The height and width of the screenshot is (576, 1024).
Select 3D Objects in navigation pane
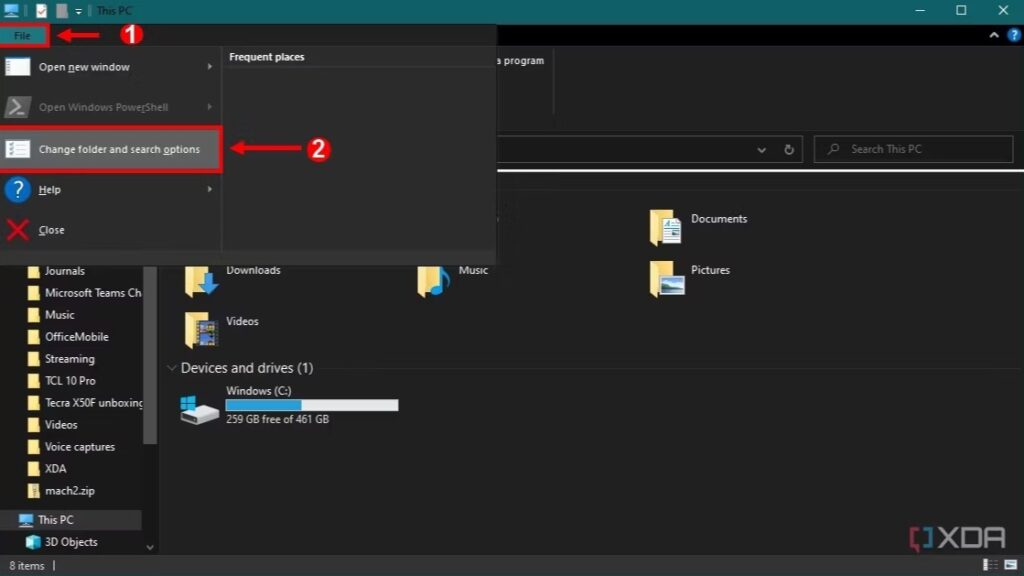coord(71,542)
